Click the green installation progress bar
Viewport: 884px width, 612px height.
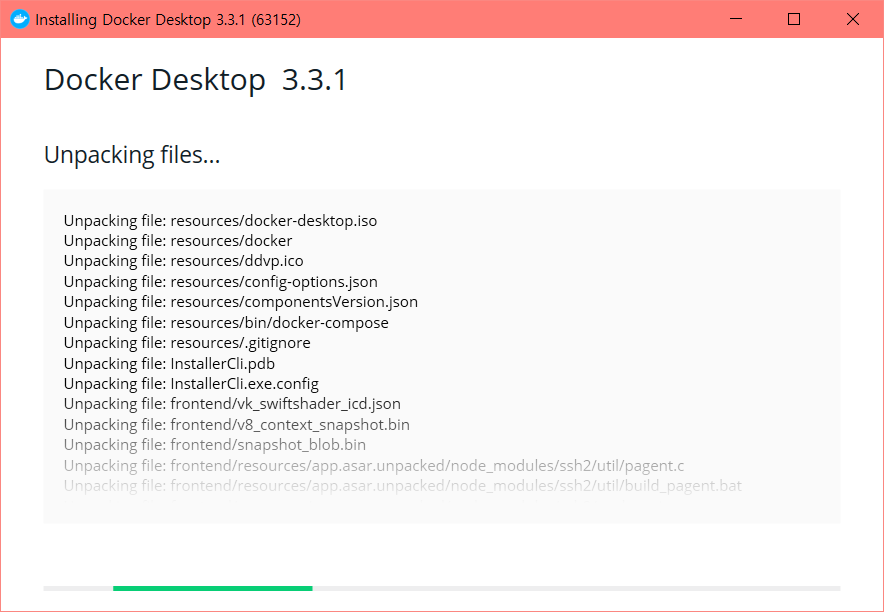click(213, 588)
